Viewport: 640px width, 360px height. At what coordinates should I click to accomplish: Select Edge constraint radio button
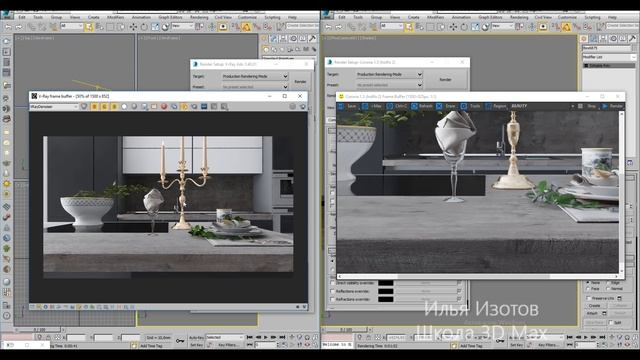tap(608, 282)
